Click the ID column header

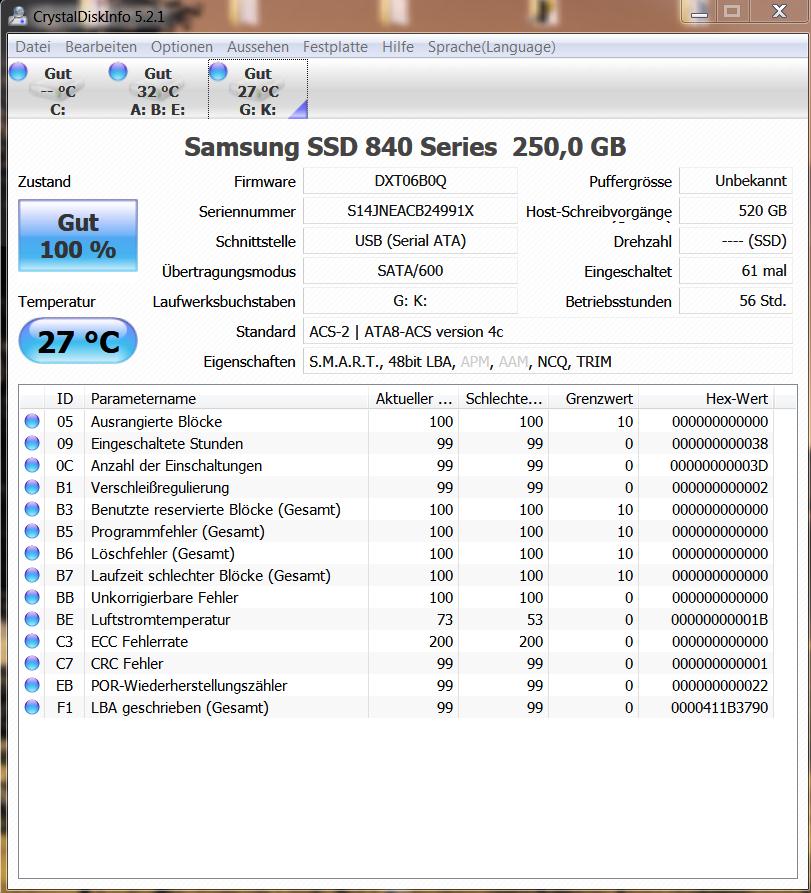coord(64,399)
